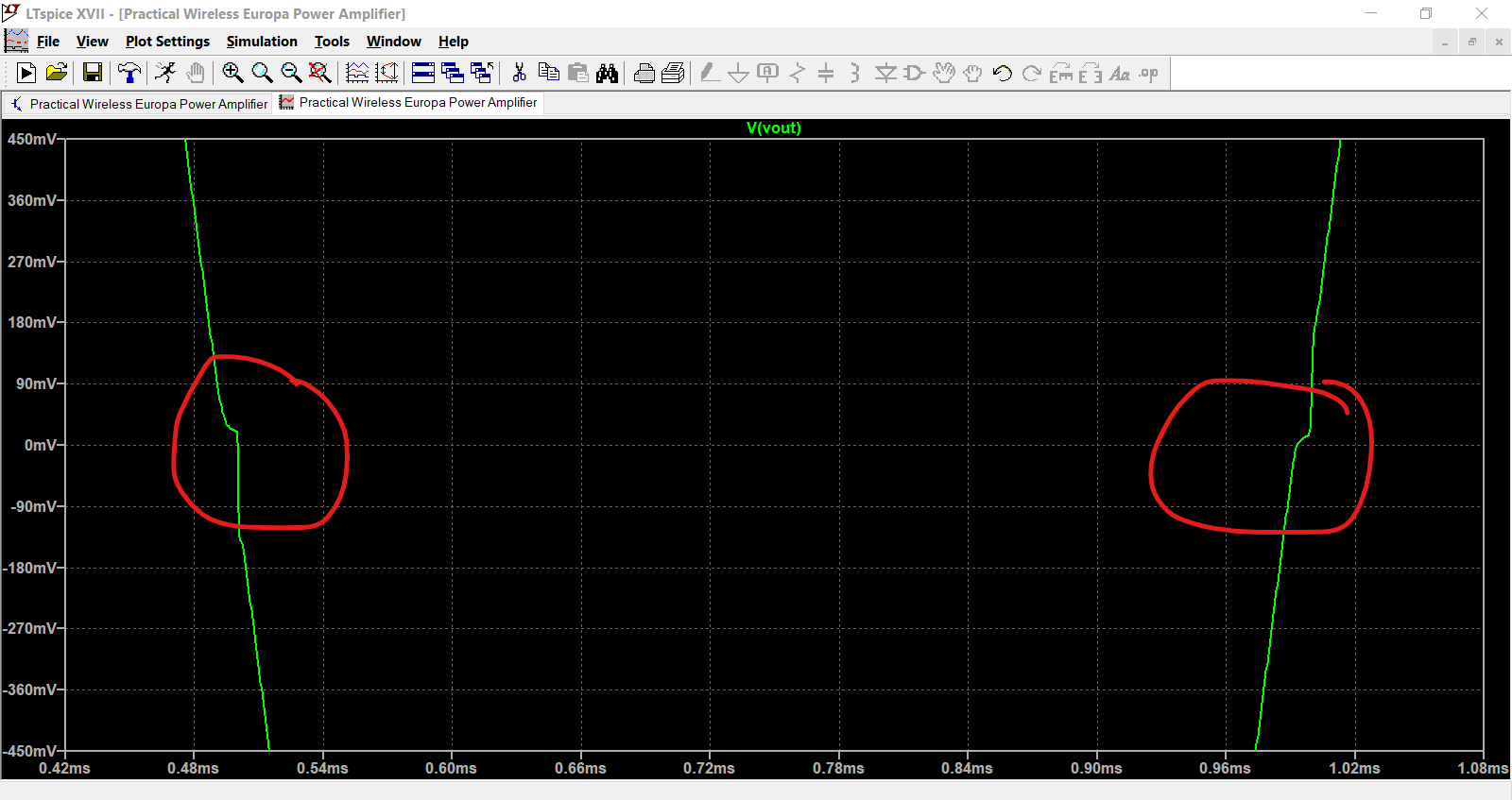This screenshot has width=1512, height=800.
Task: Open Control Panel hammer icon
Action: pos(129,73)
